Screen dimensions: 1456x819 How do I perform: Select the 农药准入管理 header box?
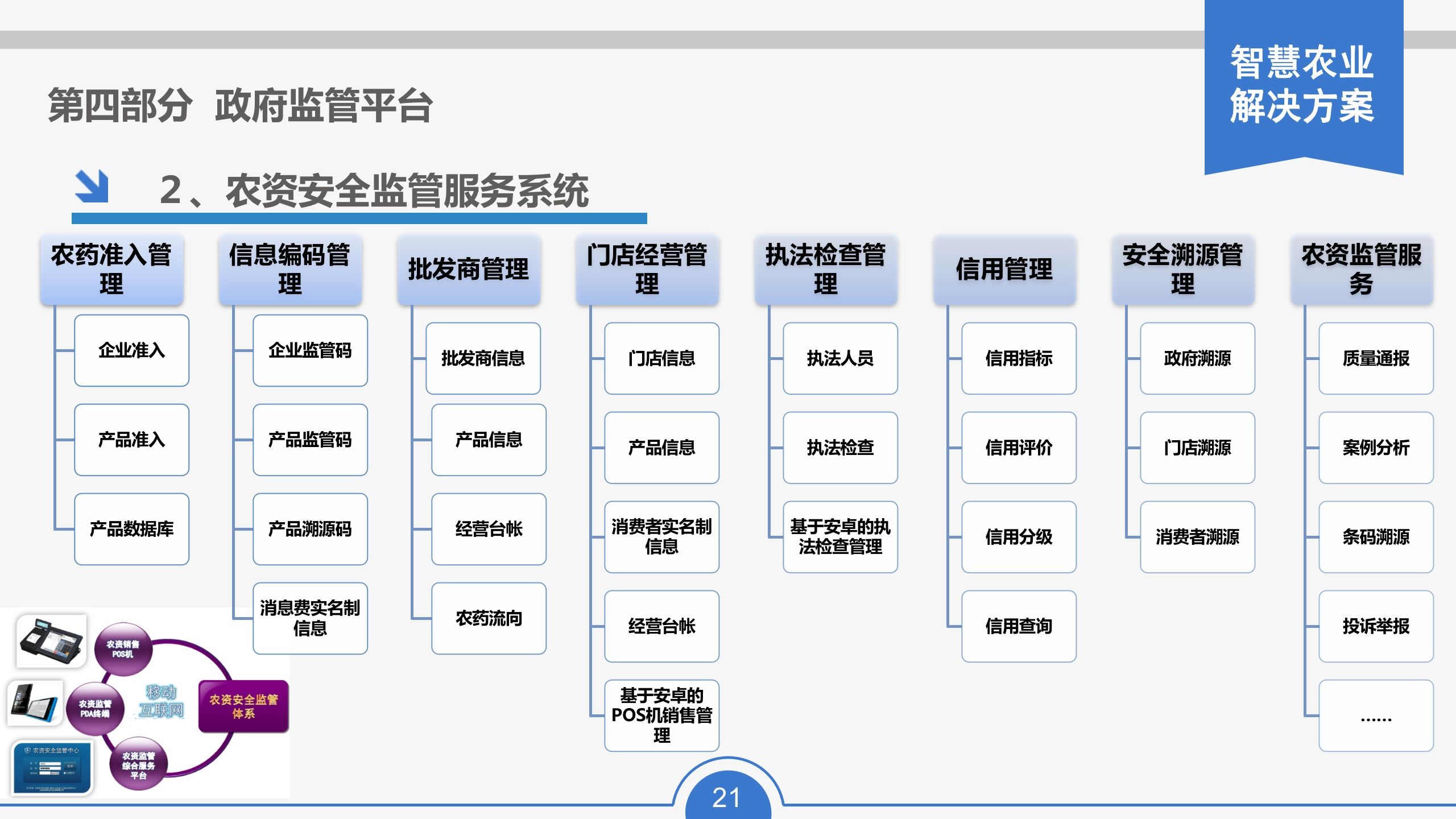point(111,269)
